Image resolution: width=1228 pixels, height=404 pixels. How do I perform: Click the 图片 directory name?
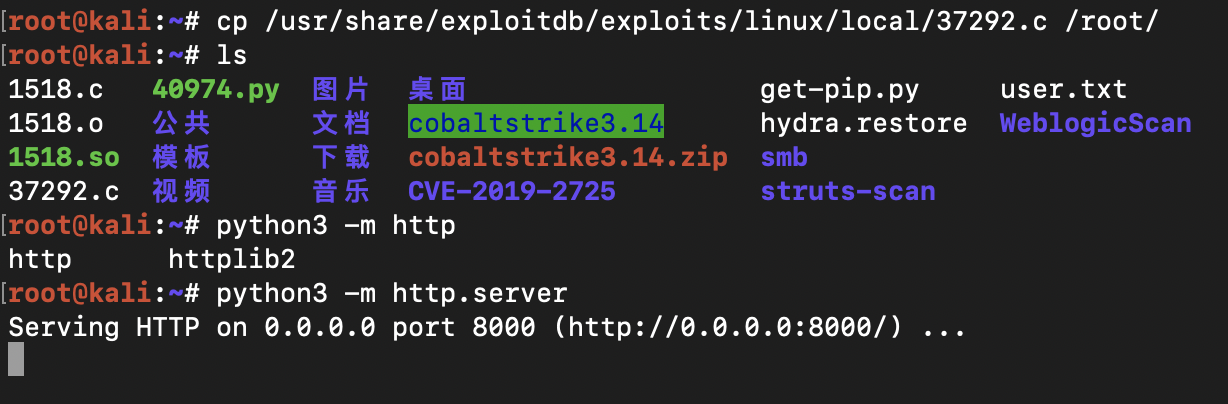coord(341,90)
